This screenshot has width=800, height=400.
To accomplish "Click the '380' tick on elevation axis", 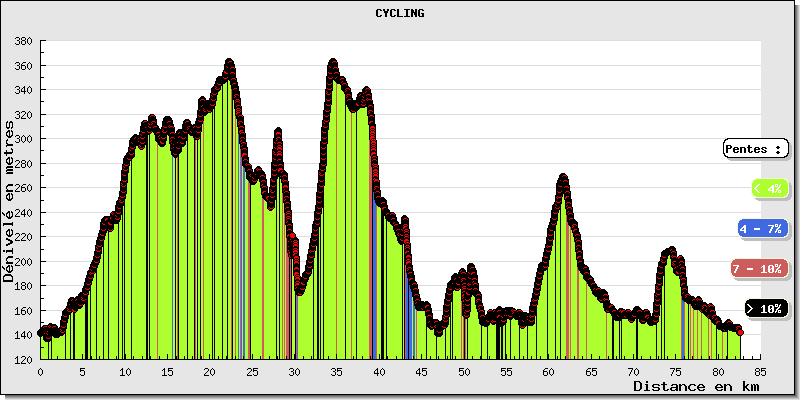I will pos(24,42).
